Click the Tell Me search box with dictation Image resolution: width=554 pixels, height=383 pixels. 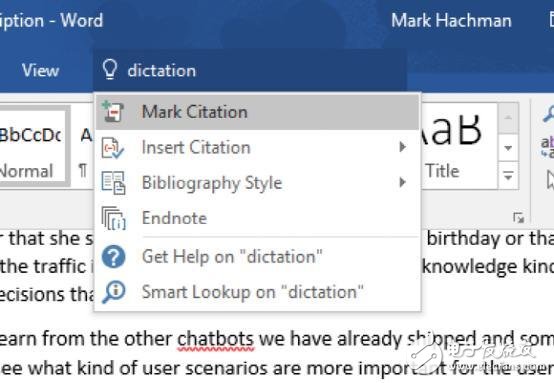click(250, 70)
